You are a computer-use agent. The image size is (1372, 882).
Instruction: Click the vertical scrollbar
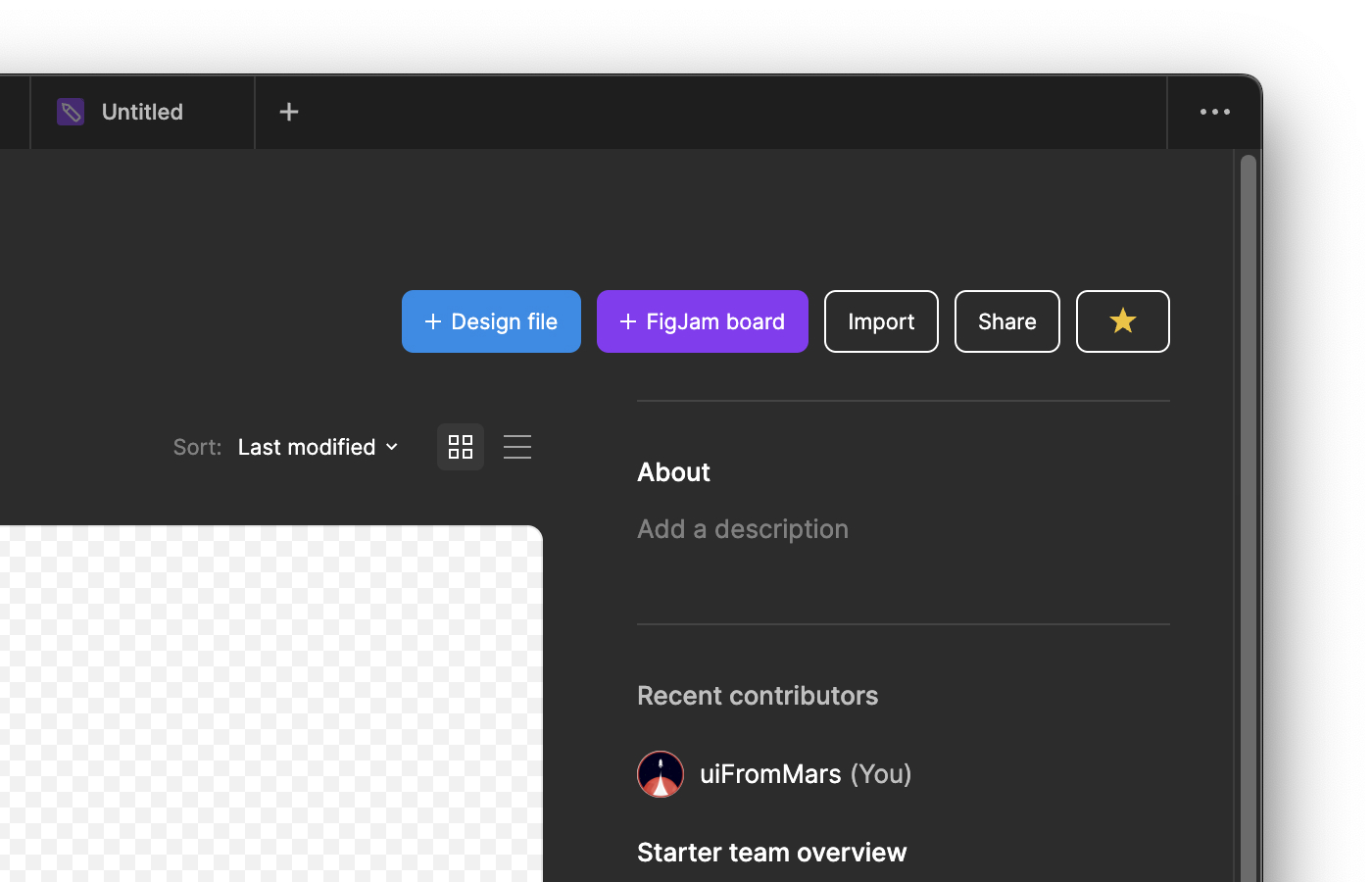point(1248,517)
